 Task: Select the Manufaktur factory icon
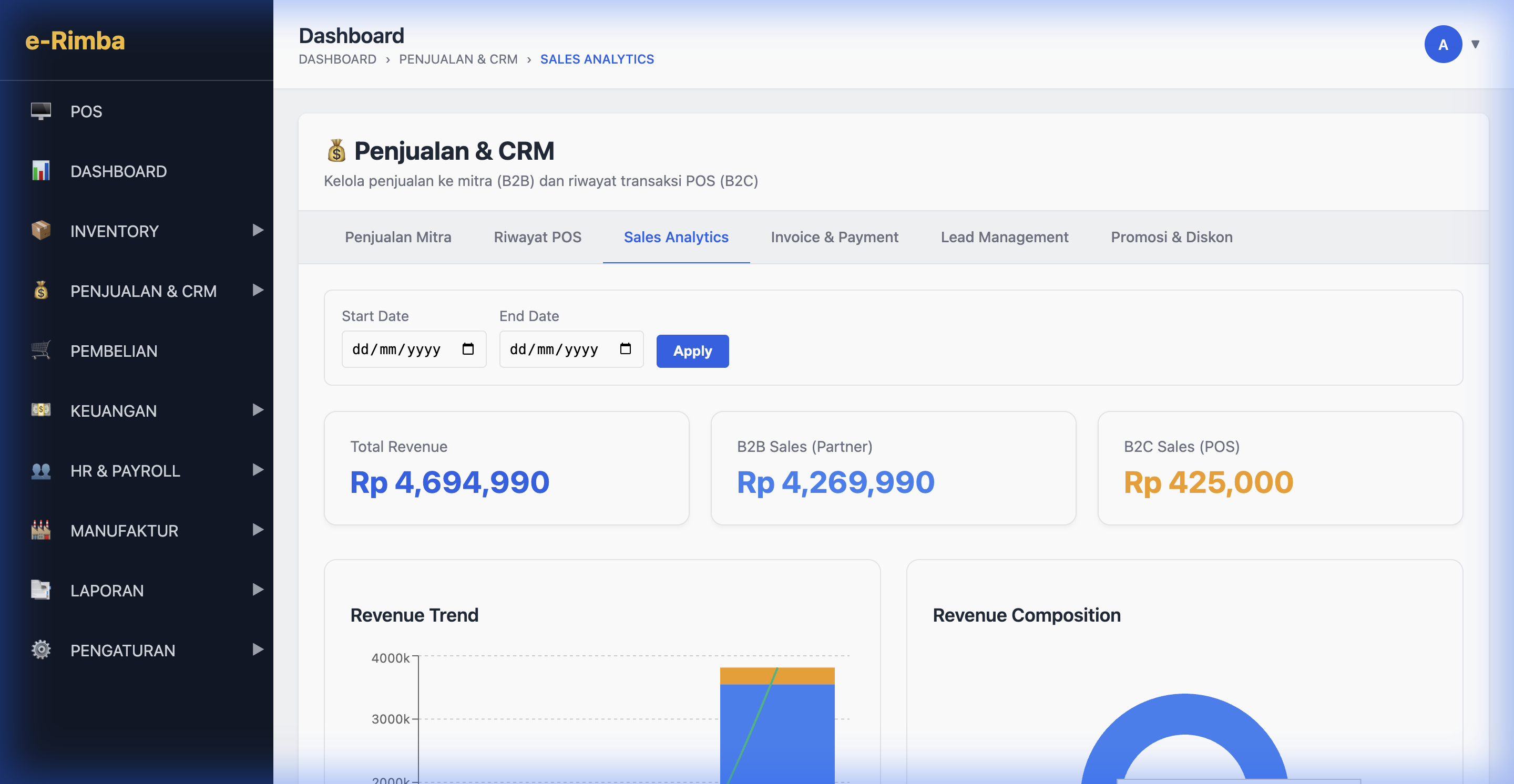[40, 530]
